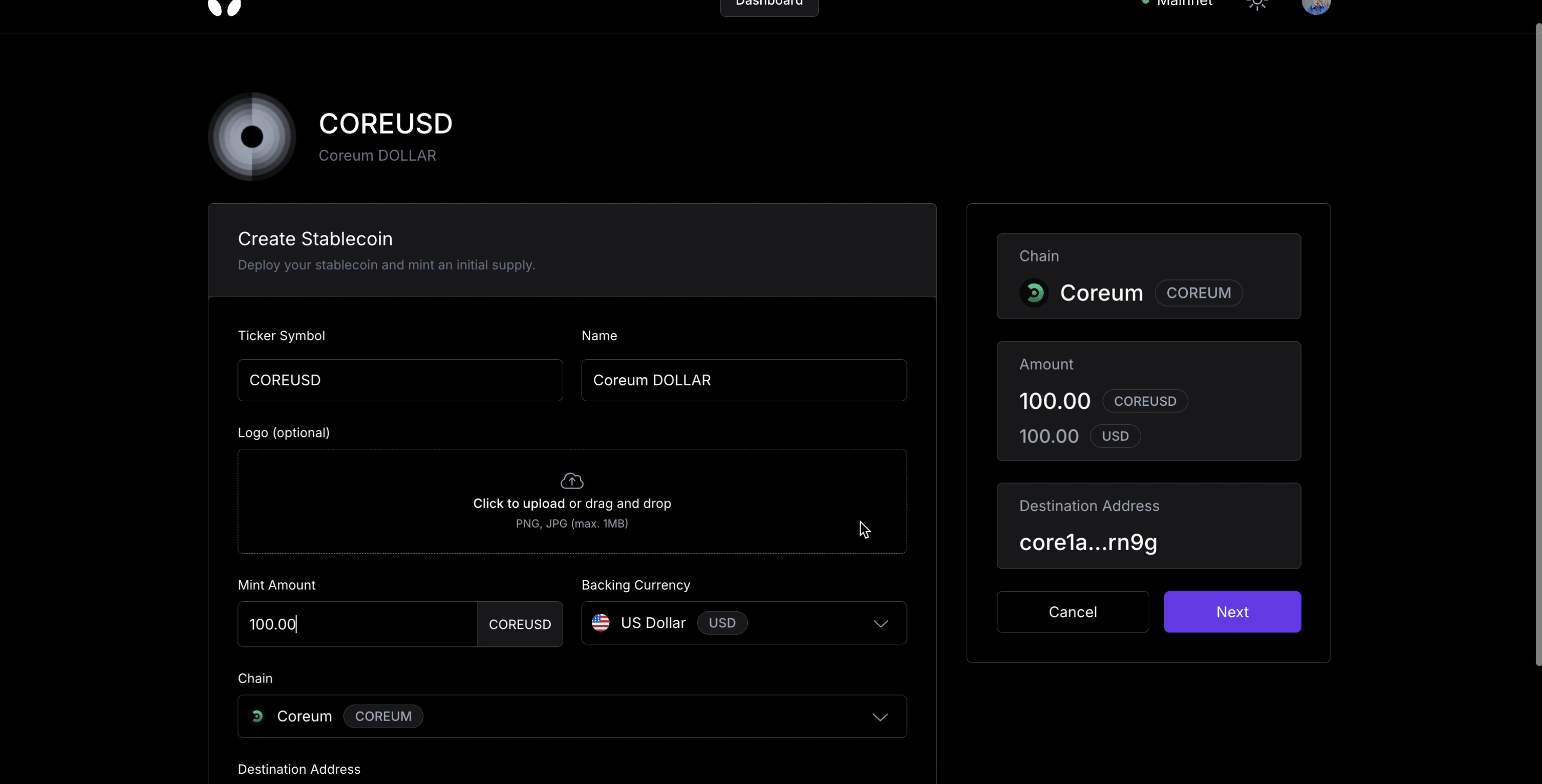
Task: Open the user profile avatar
Action: pos(1316,6)
